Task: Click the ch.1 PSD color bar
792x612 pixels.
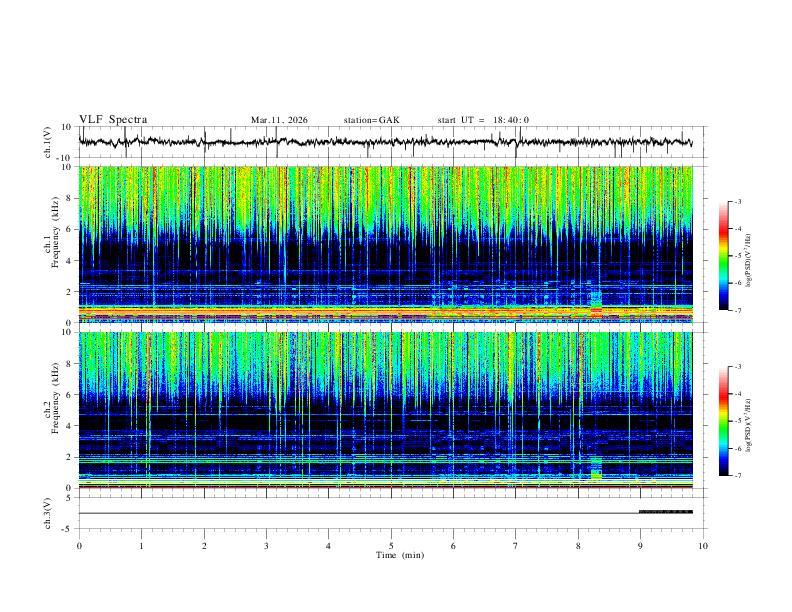Action: (723, 256)
